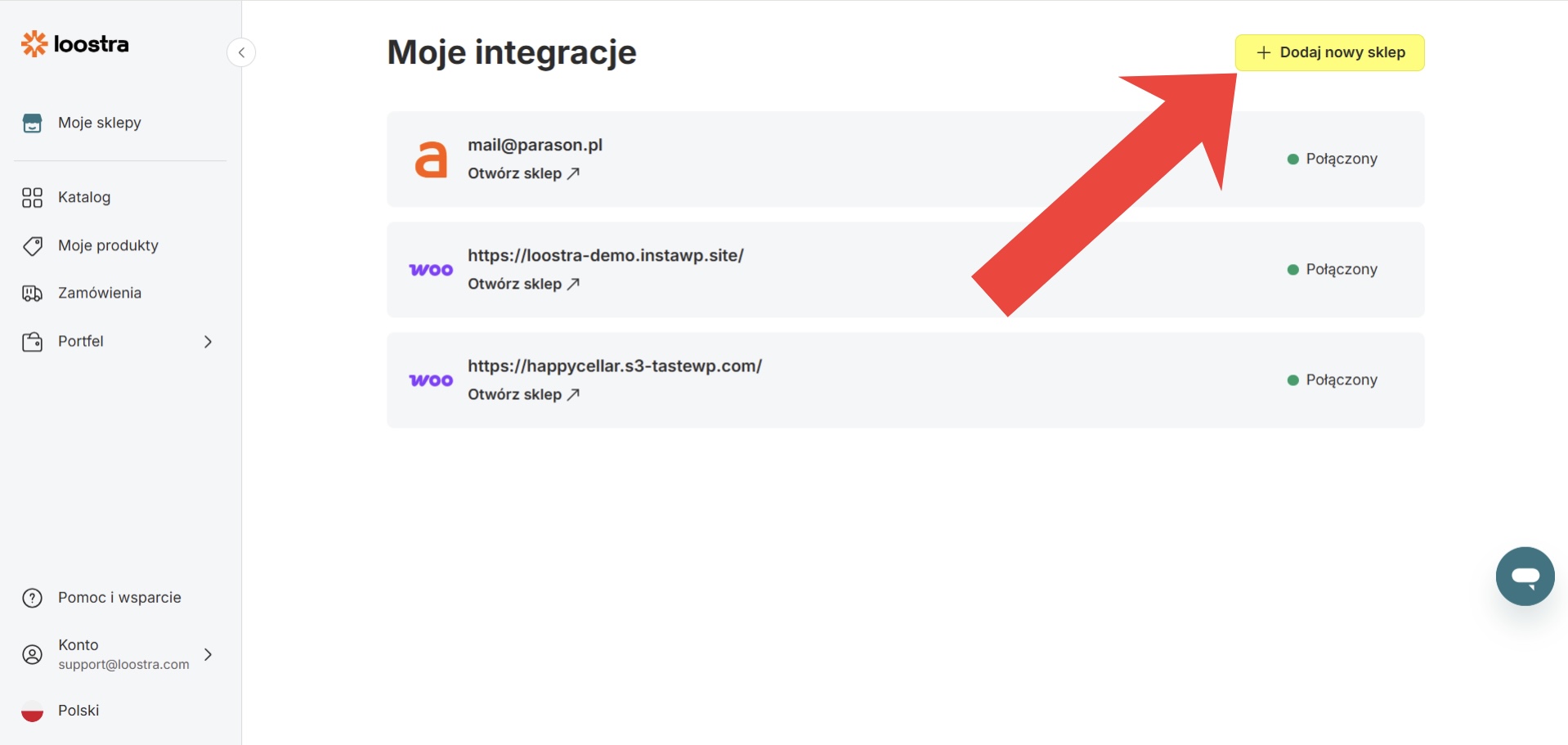Viewport: 1568px width, 745px height.
Task: Select the https://loostra-demo.instawp.site/ URL text
Action: pyautogui.click(x=606, y=255)
